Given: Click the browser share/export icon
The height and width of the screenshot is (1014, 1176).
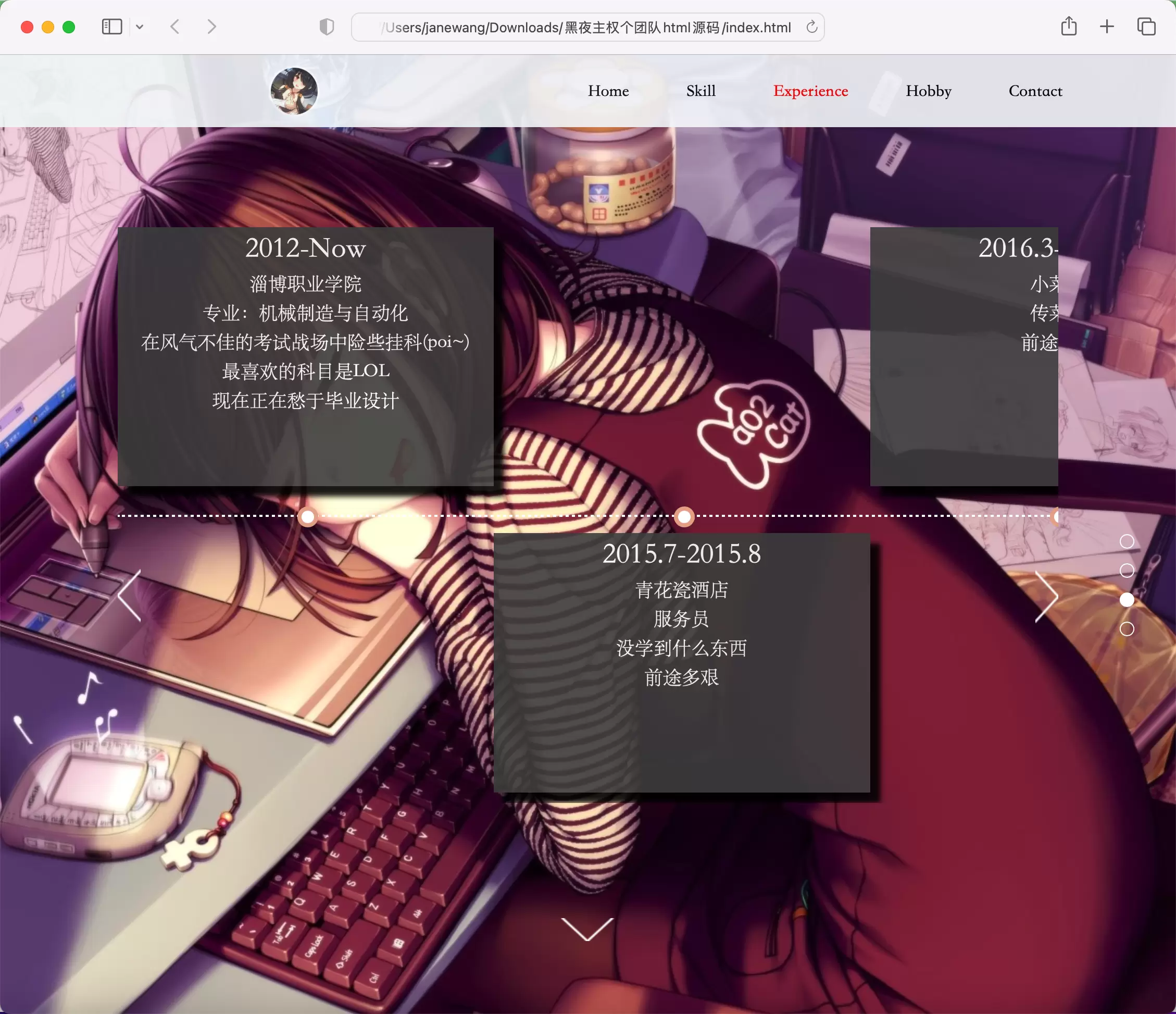Looking at the screenshot, I should pos(1068,27).
